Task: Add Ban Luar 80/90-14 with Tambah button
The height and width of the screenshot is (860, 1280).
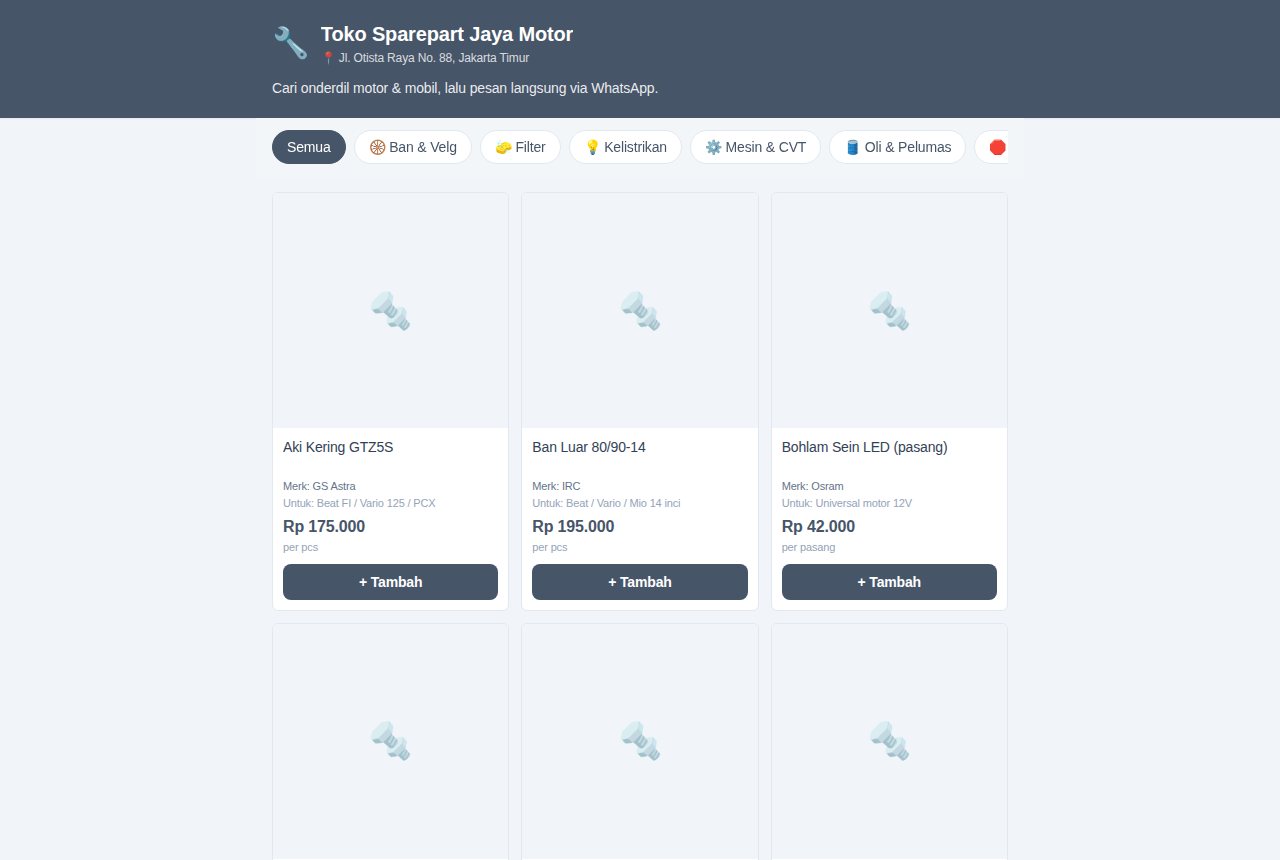Action: 640,582
